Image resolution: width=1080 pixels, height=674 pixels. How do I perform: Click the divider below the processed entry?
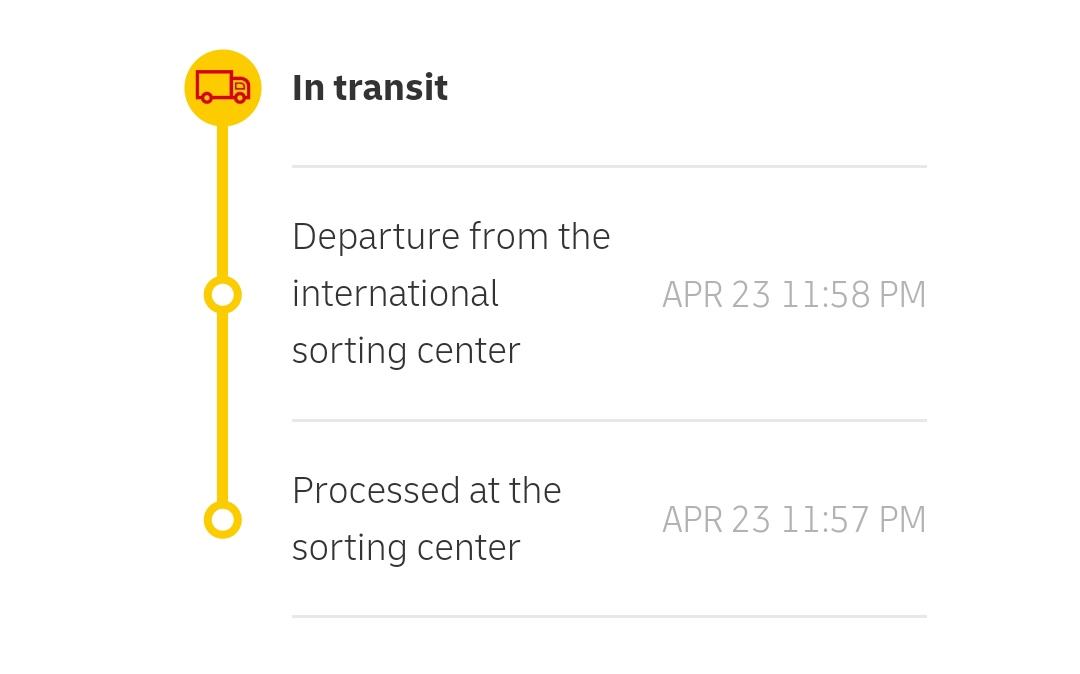click(609, 616)
